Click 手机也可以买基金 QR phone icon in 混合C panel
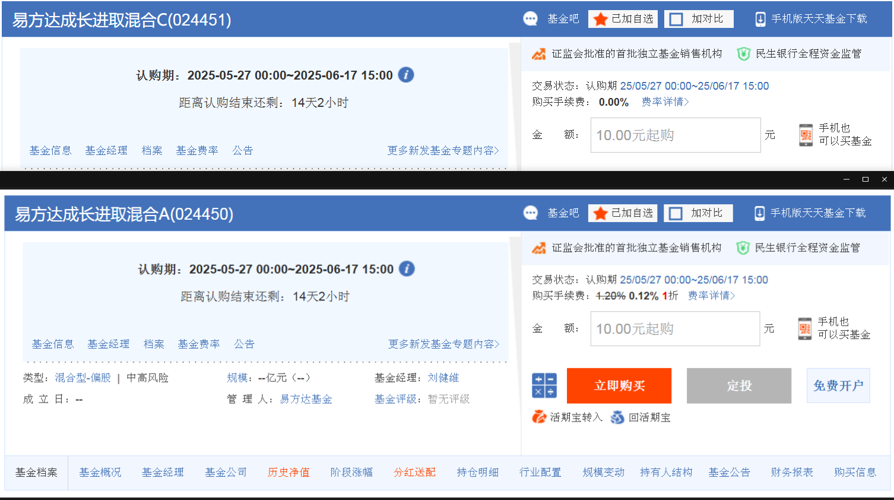The height and width of the screenshot is (500, 894). pyautogui.click(x=806, y=135)
